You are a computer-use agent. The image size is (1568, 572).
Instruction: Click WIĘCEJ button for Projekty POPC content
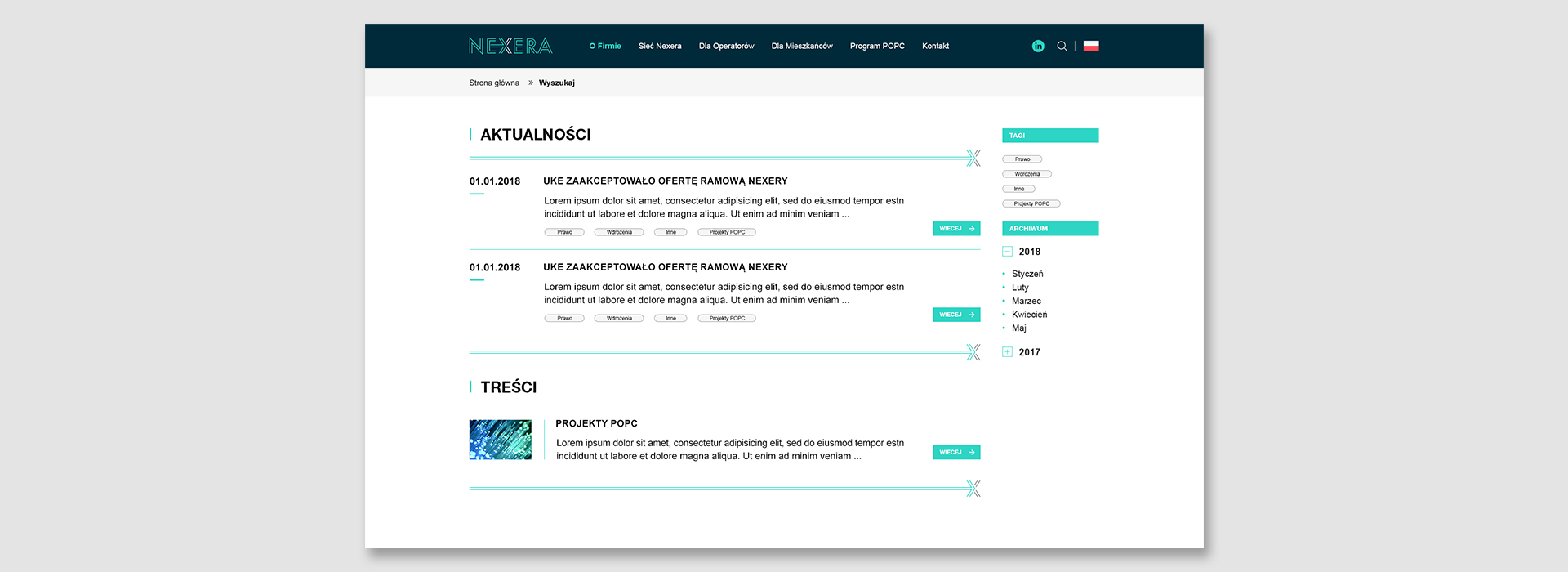(x=956, y=452)
